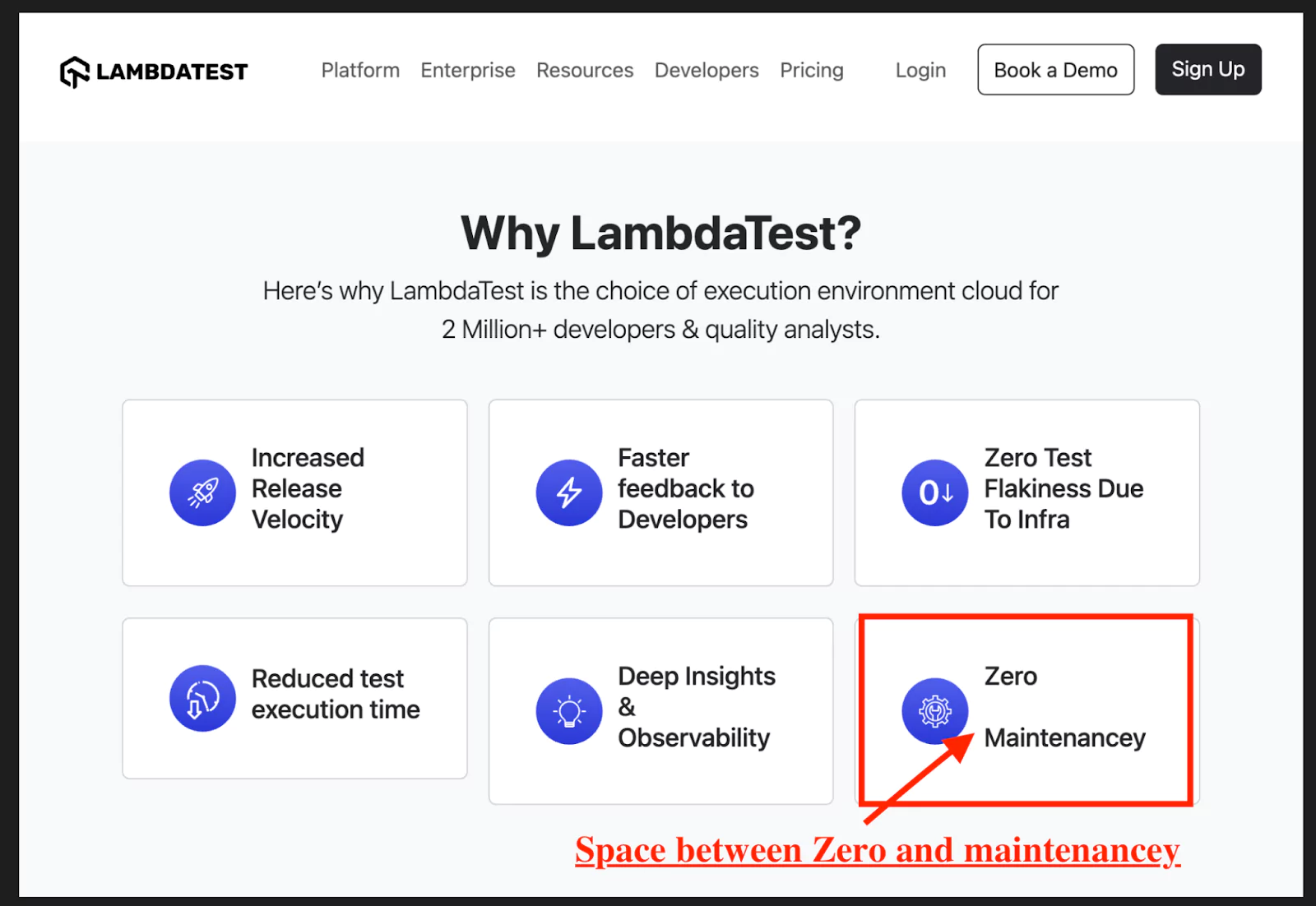Select the lightbulb icon on Deep Insights card

(x=568, y=711)
